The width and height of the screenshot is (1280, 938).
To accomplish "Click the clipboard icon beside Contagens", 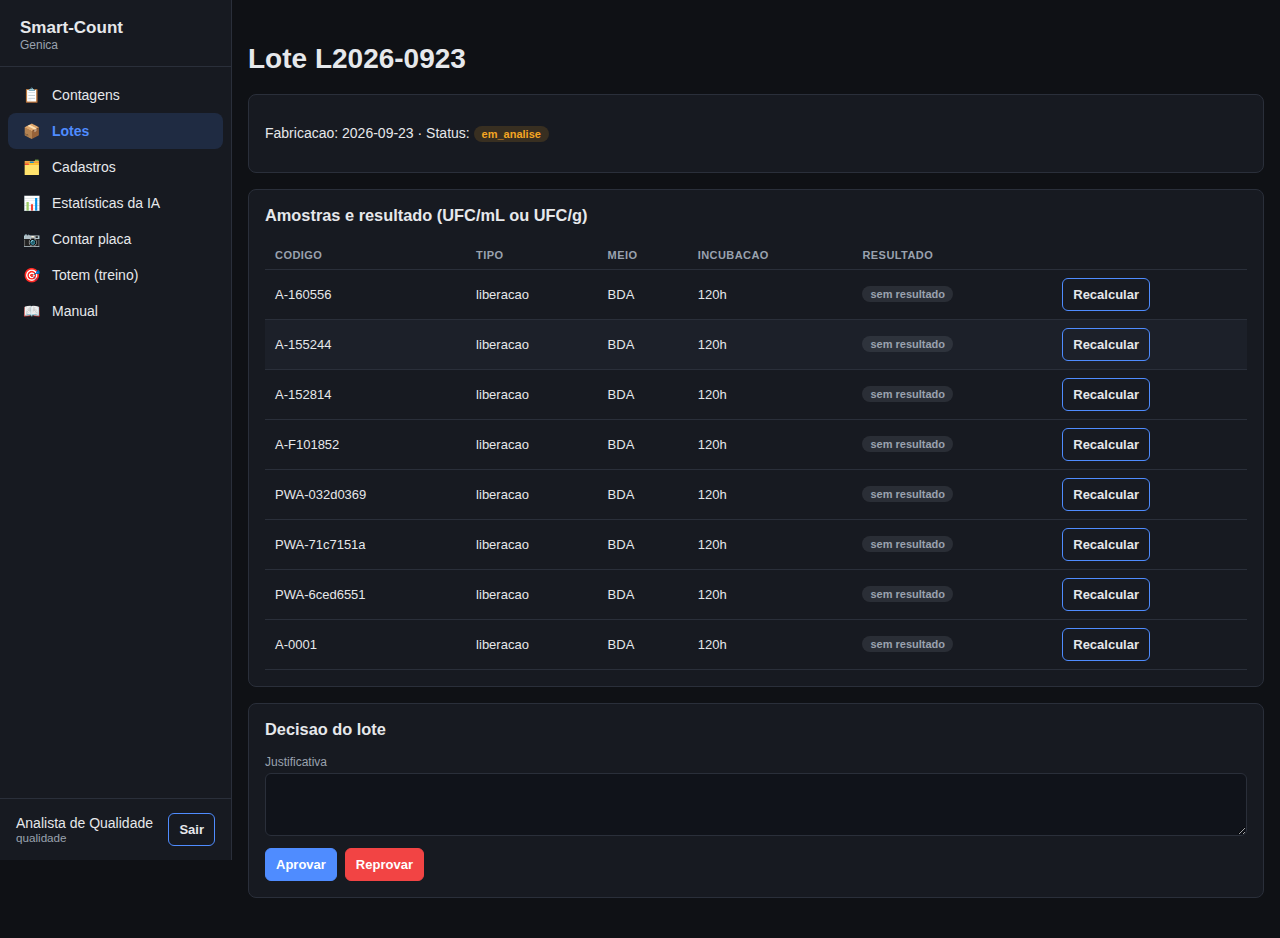I will click(x=32, y=95).
